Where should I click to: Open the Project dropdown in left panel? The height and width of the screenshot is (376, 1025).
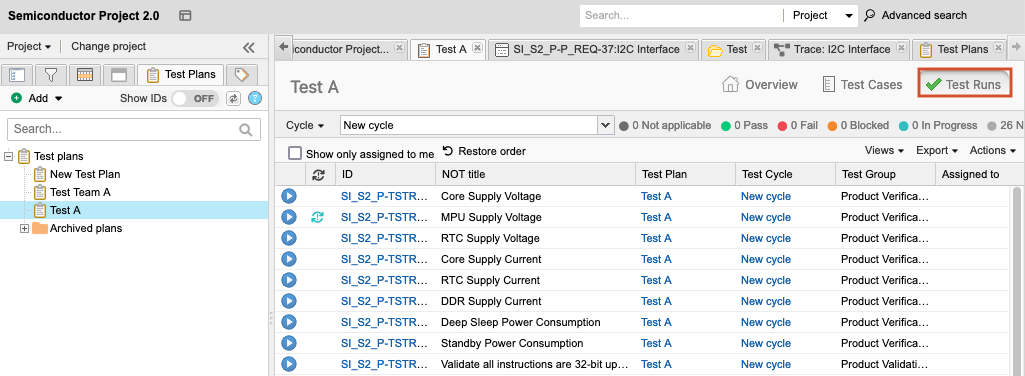tap(29, 46)
